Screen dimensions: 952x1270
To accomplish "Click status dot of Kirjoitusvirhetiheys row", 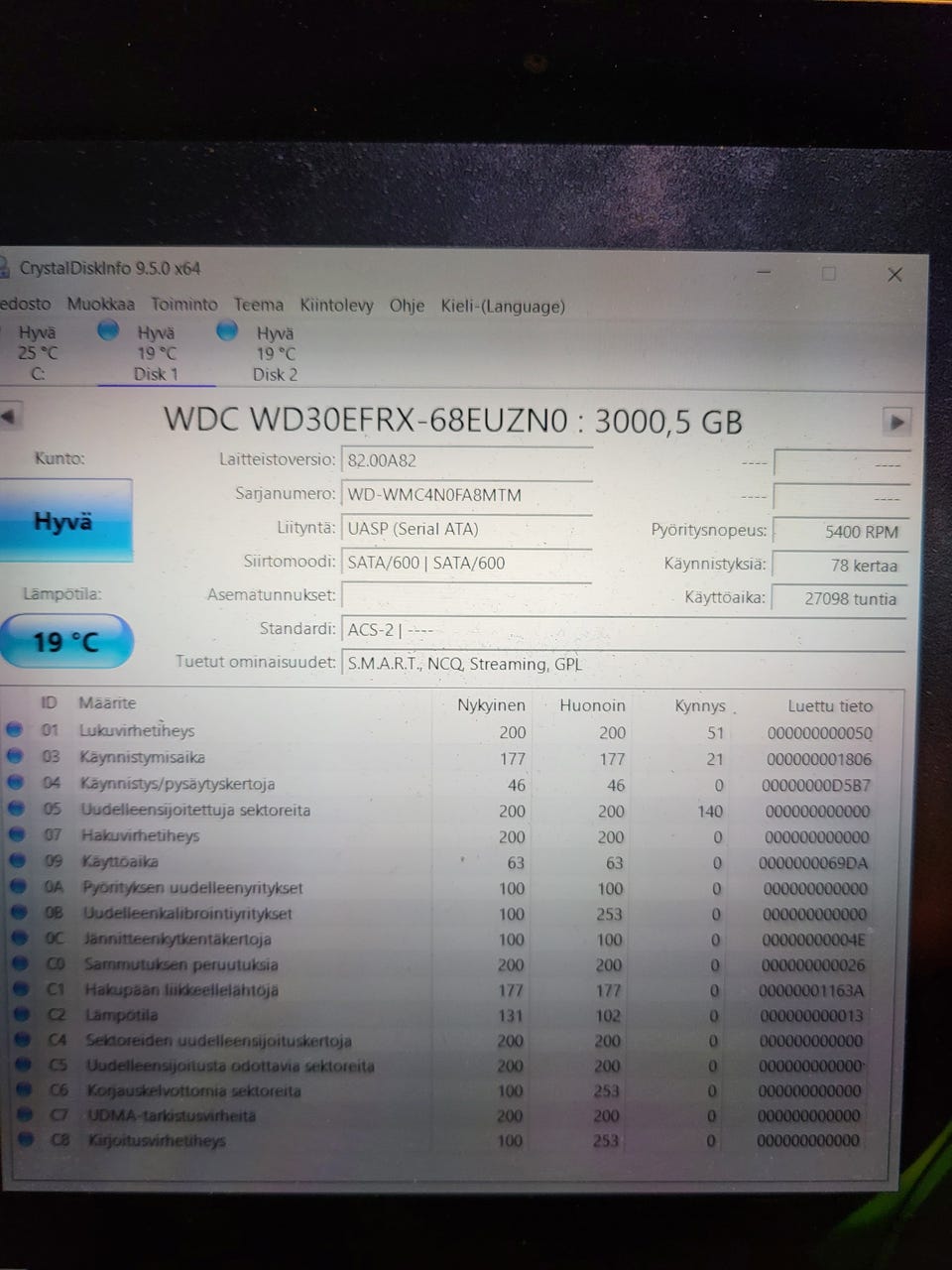I will click(x=24, y=1139).
